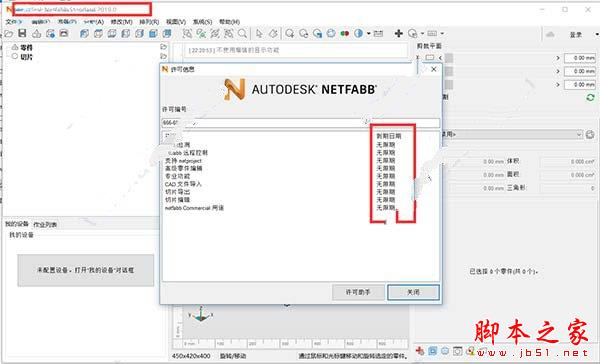Click the top clipping plane slider track

[501, 58]
